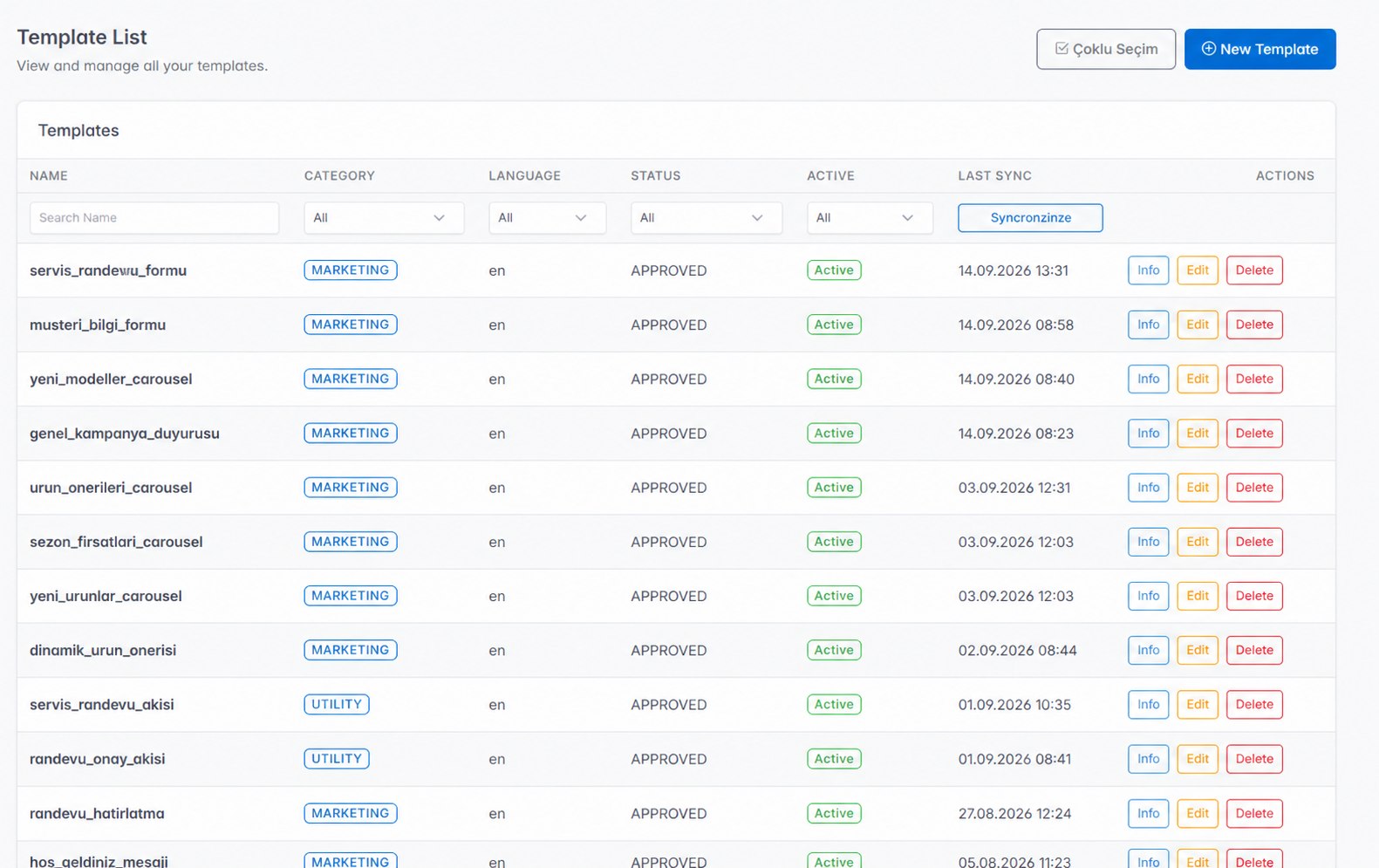
Task: Edit the servis_randewu_formu template
Action: click(x=1198, y=270)
